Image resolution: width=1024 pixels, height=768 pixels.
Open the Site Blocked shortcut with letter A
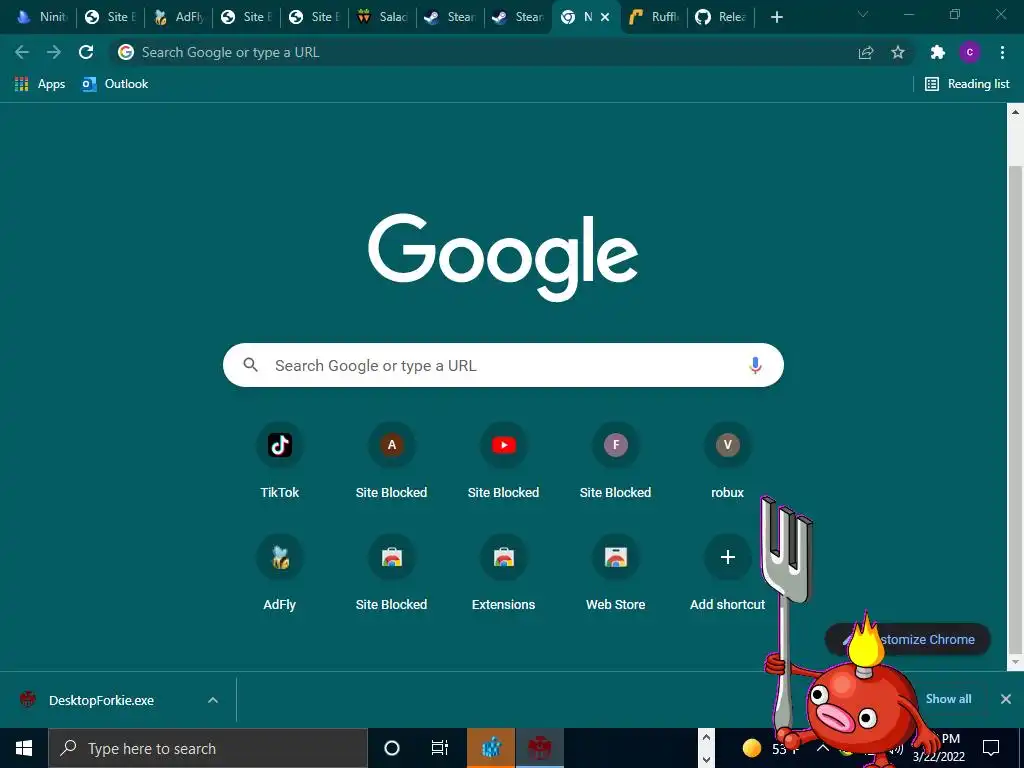(x=391, y=461)
